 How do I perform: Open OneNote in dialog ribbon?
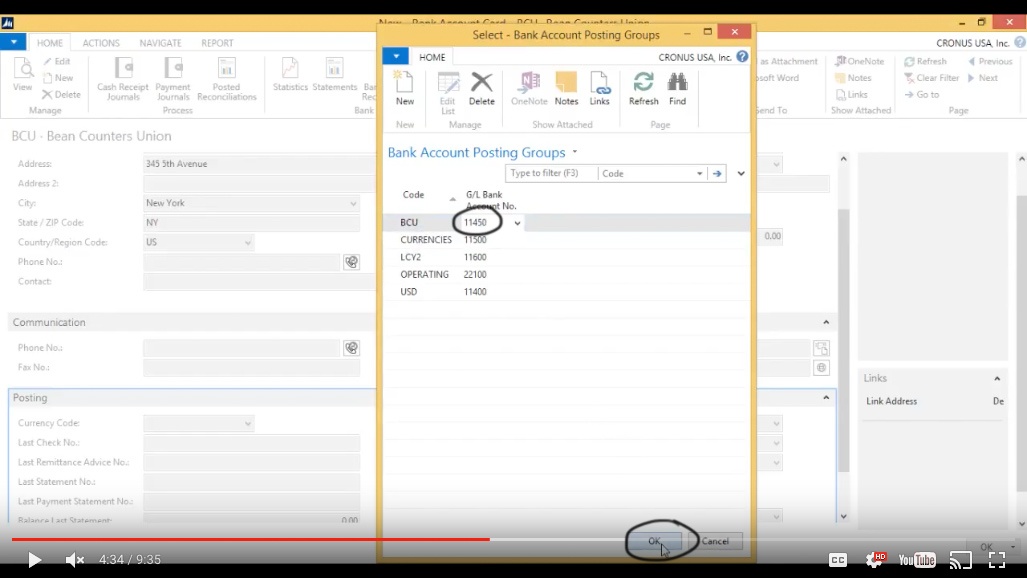(529, 88)
